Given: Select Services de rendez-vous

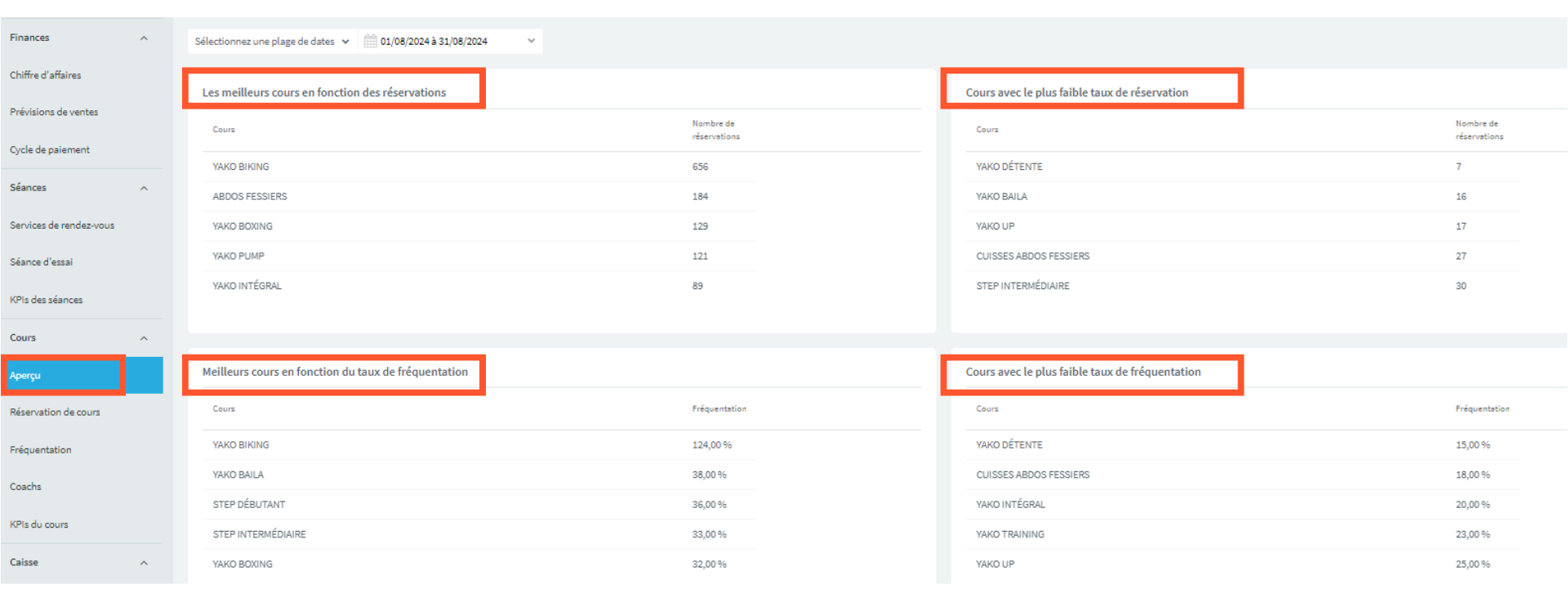Looking at the screenshot, I should 62,225.
